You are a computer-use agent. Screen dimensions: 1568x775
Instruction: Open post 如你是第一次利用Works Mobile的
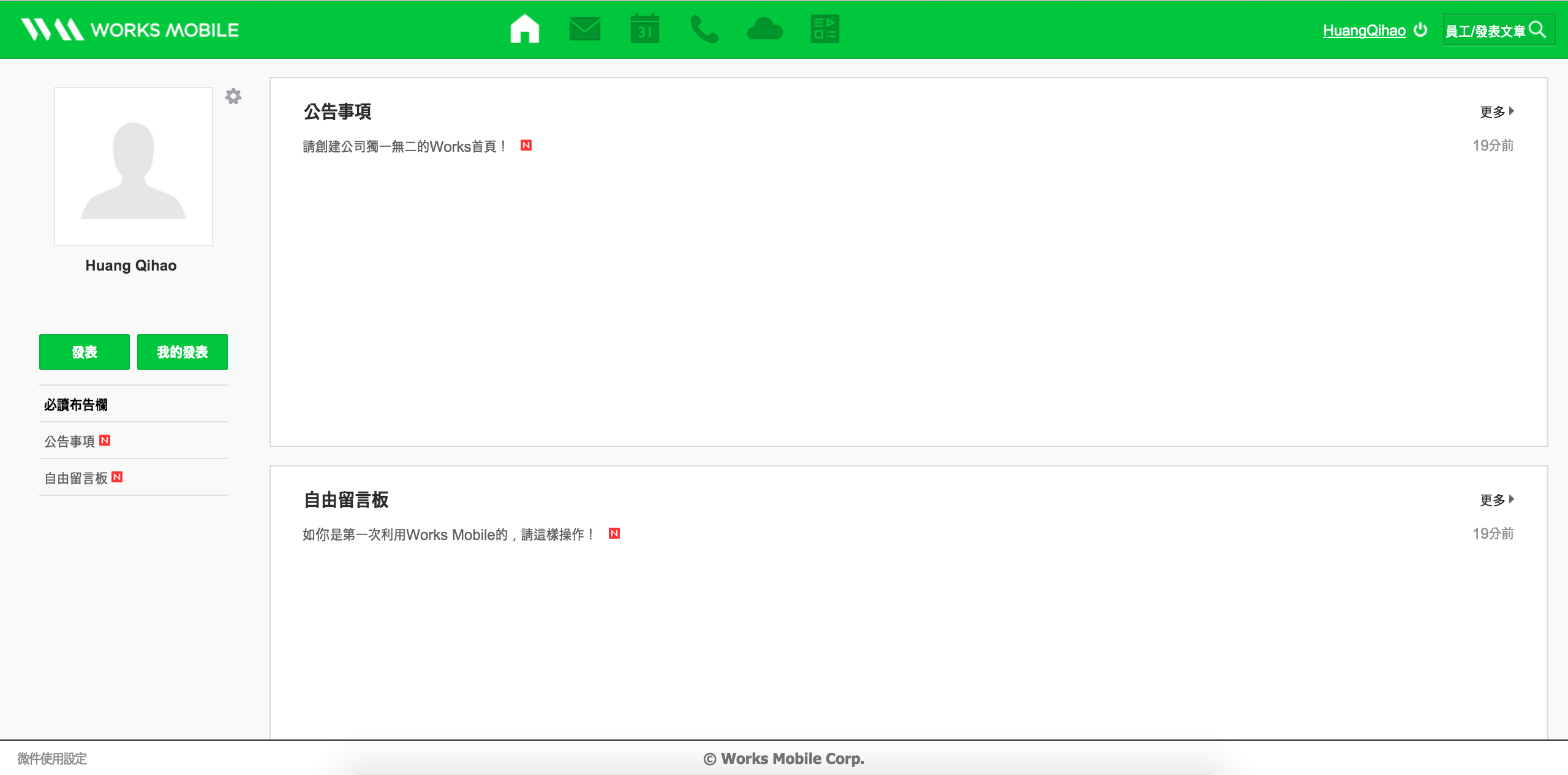[449, 534]
